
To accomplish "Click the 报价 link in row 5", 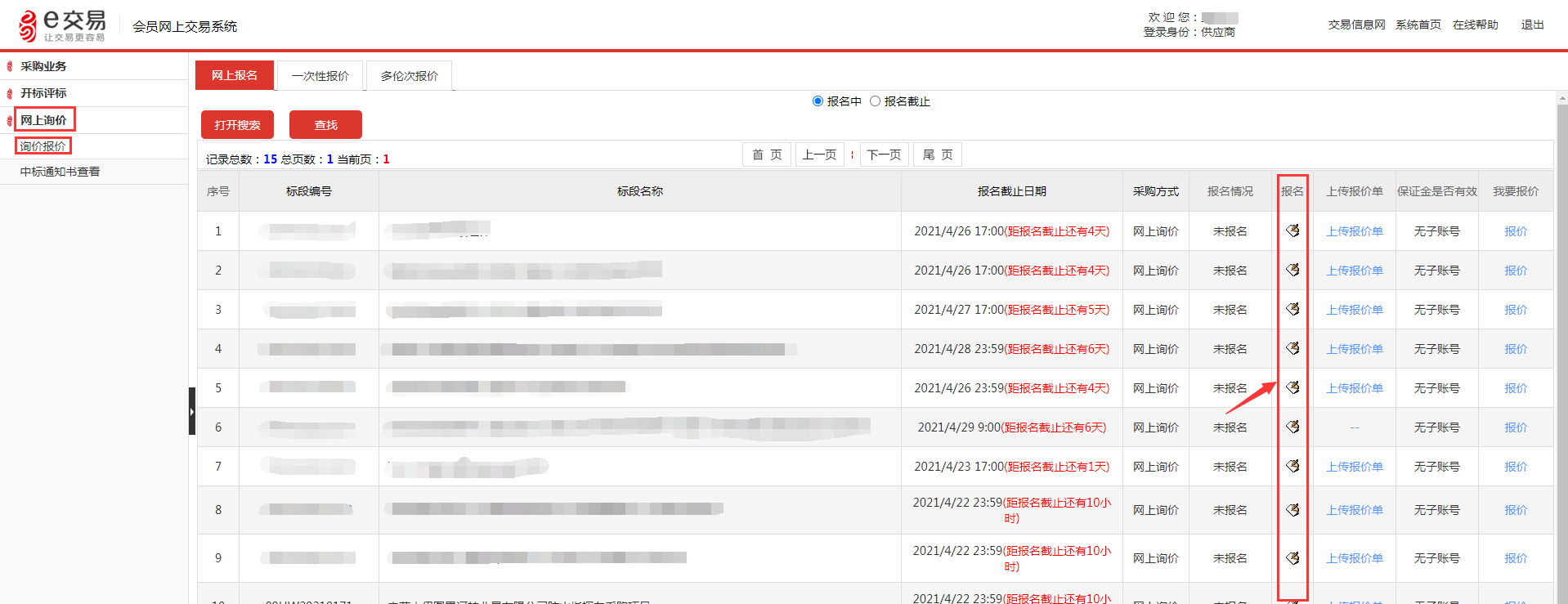I will pos(1516,388).
